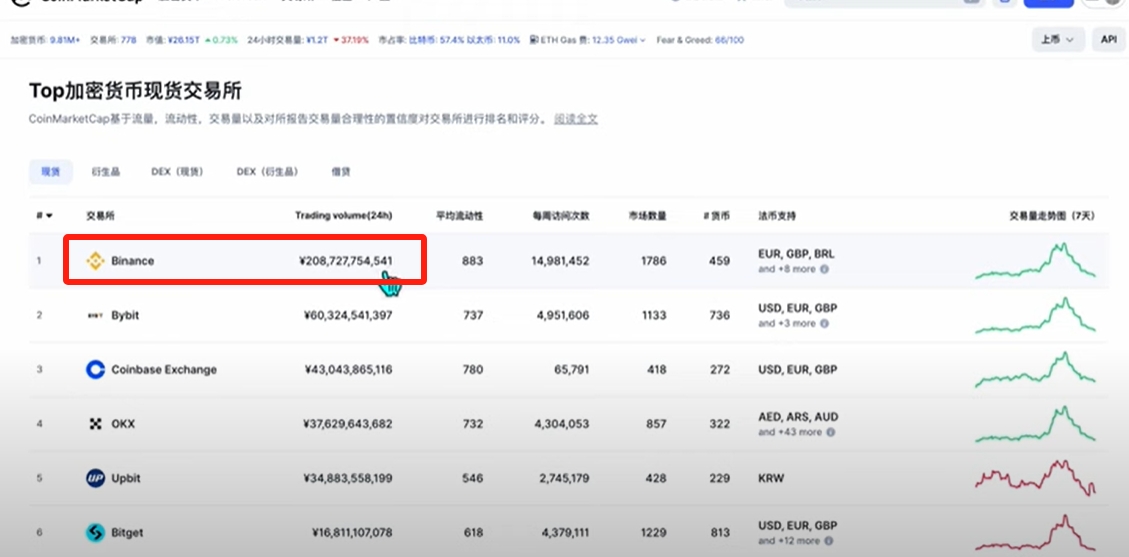Screen dimensions: 1129x557
Task: Click the Bybit logo icon
Action: (95, 315)
